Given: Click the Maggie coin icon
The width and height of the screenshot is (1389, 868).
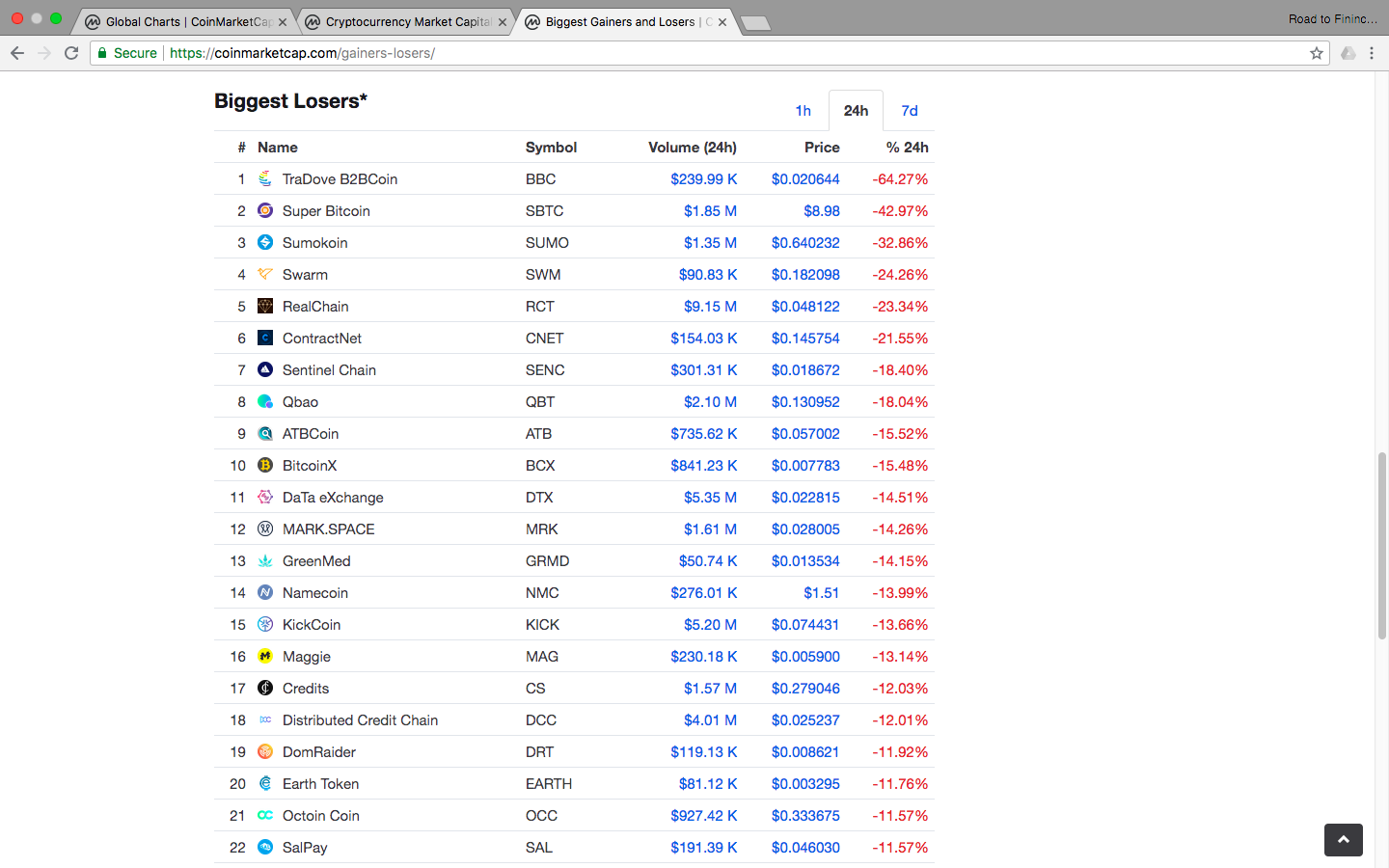Looking at the screenshot, I should click(265, 656).
